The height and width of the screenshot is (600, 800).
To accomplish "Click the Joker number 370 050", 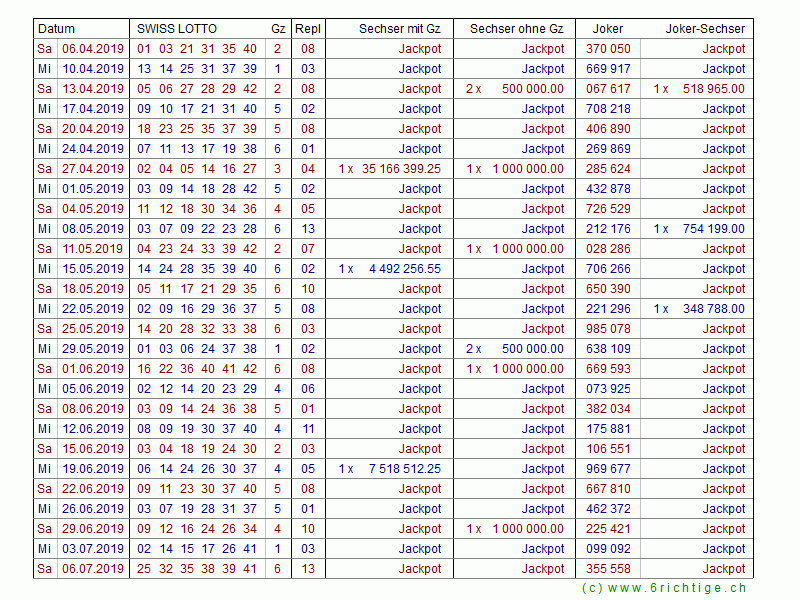I will [x=608, y=49].
